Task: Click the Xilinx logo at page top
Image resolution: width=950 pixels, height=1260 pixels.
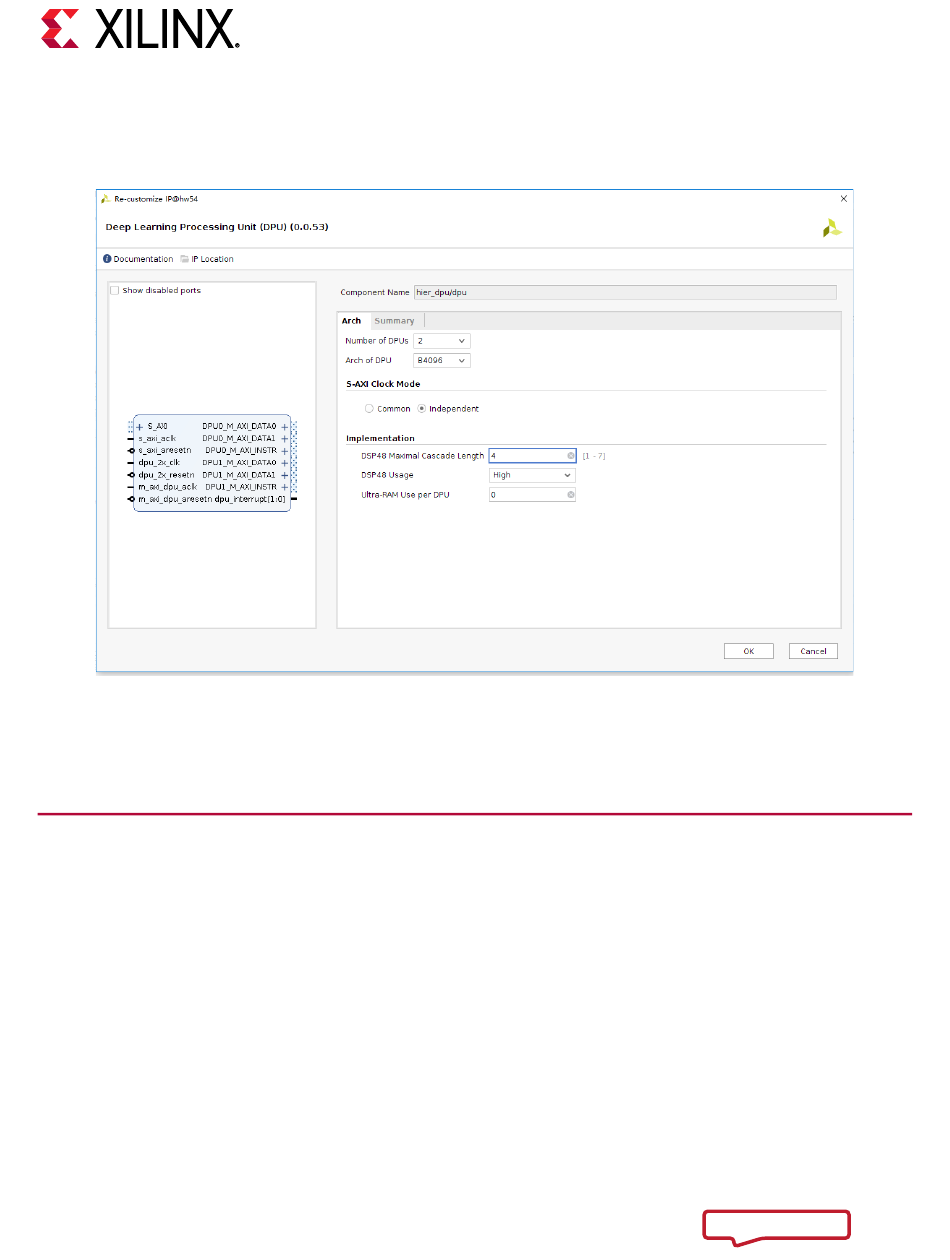Action: pos(140,31)
